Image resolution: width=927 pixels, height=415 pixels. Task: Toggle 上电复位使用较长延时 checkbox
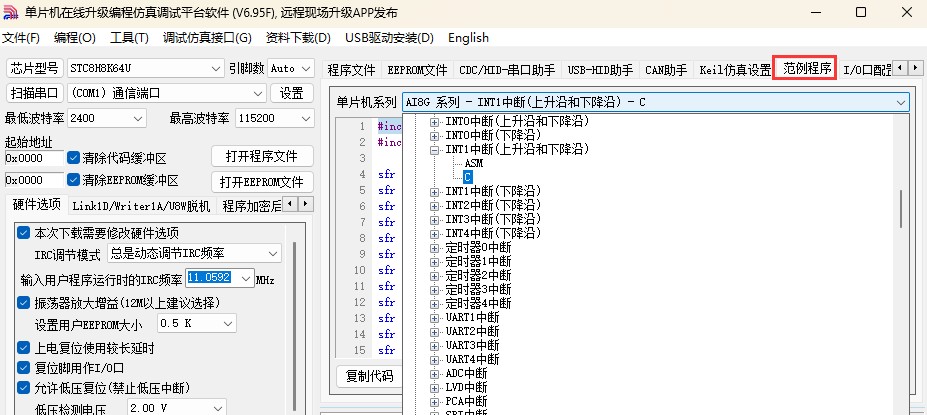pyautogui.click(x=23, y=348)
